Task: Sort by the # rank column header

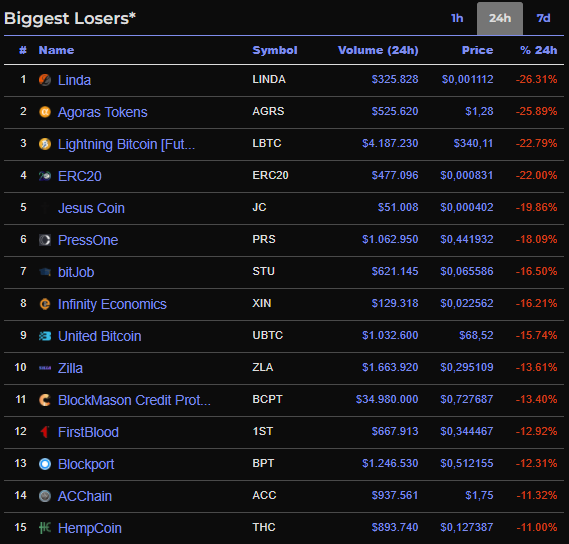Action: (x=23, y=50)
